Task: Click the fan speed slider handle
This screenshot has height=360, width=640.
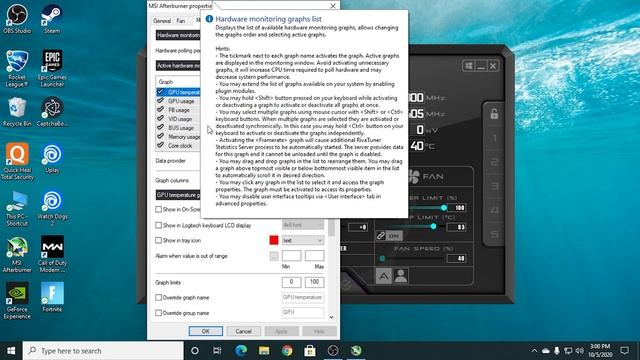Action: tap(382, 258)
